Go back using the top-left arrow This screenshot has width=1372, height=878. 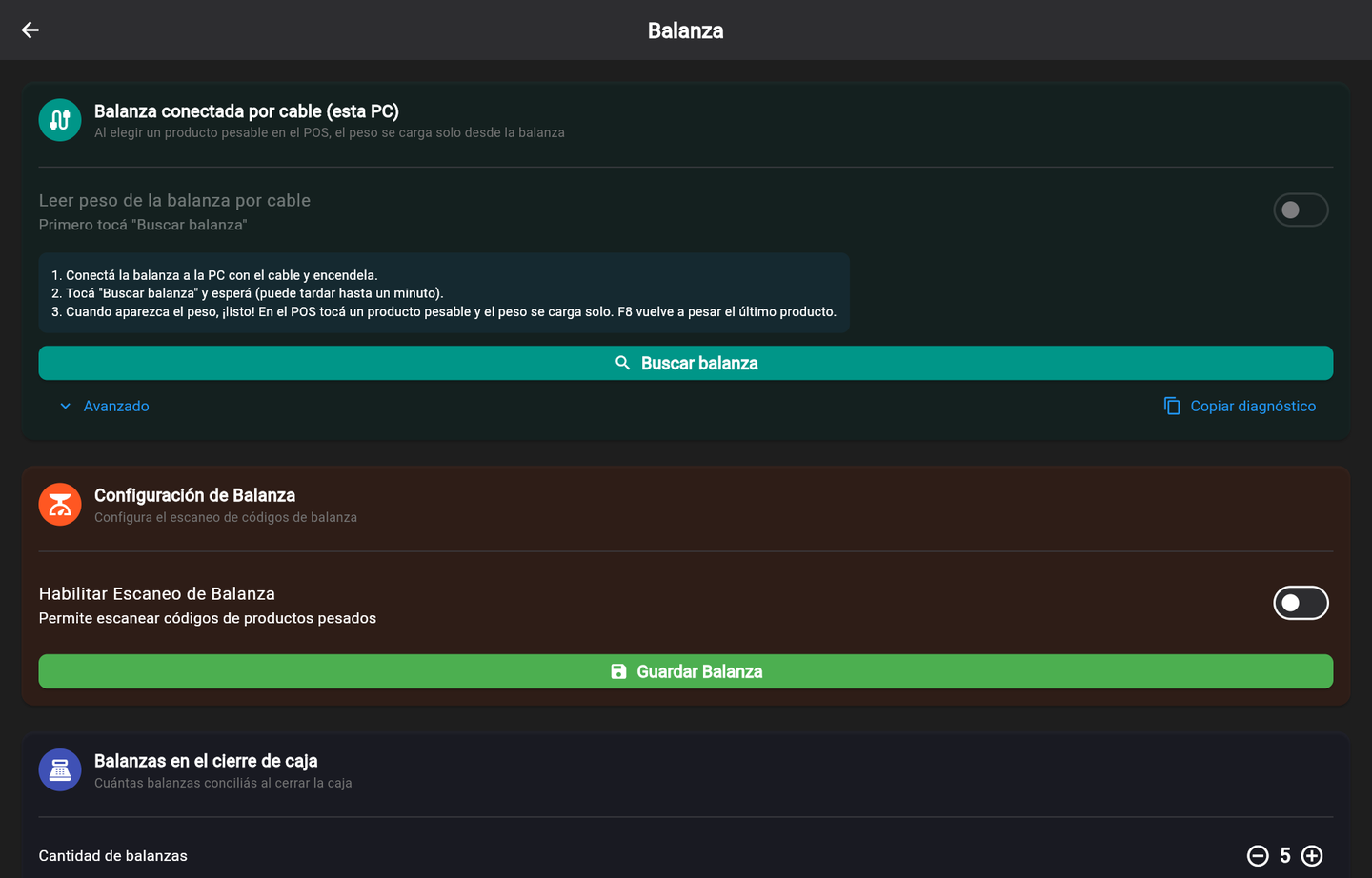tap(30, 30)
